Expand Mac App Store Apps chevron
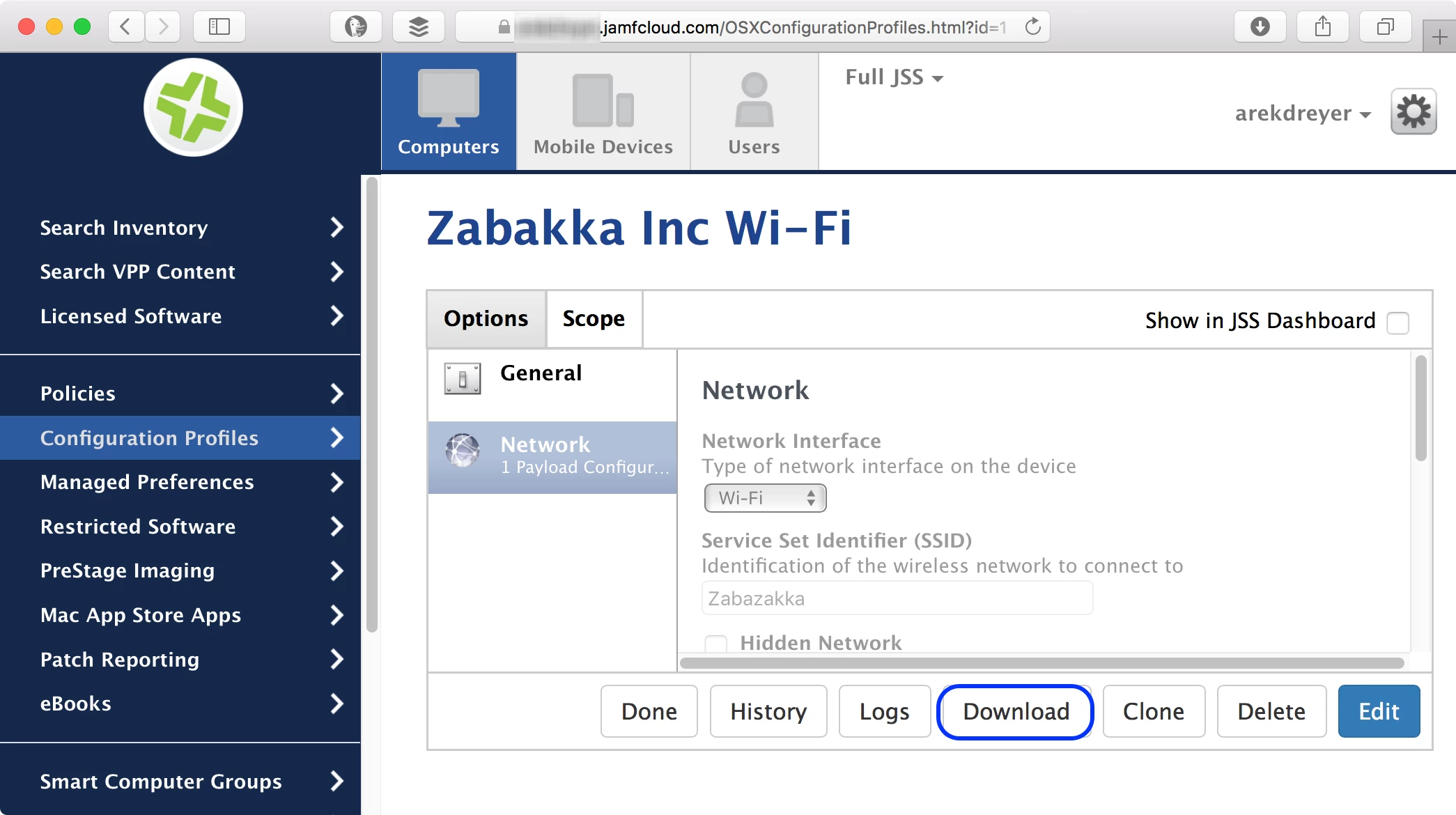Screen dimensions: 1456x815 tap(337, 615)
